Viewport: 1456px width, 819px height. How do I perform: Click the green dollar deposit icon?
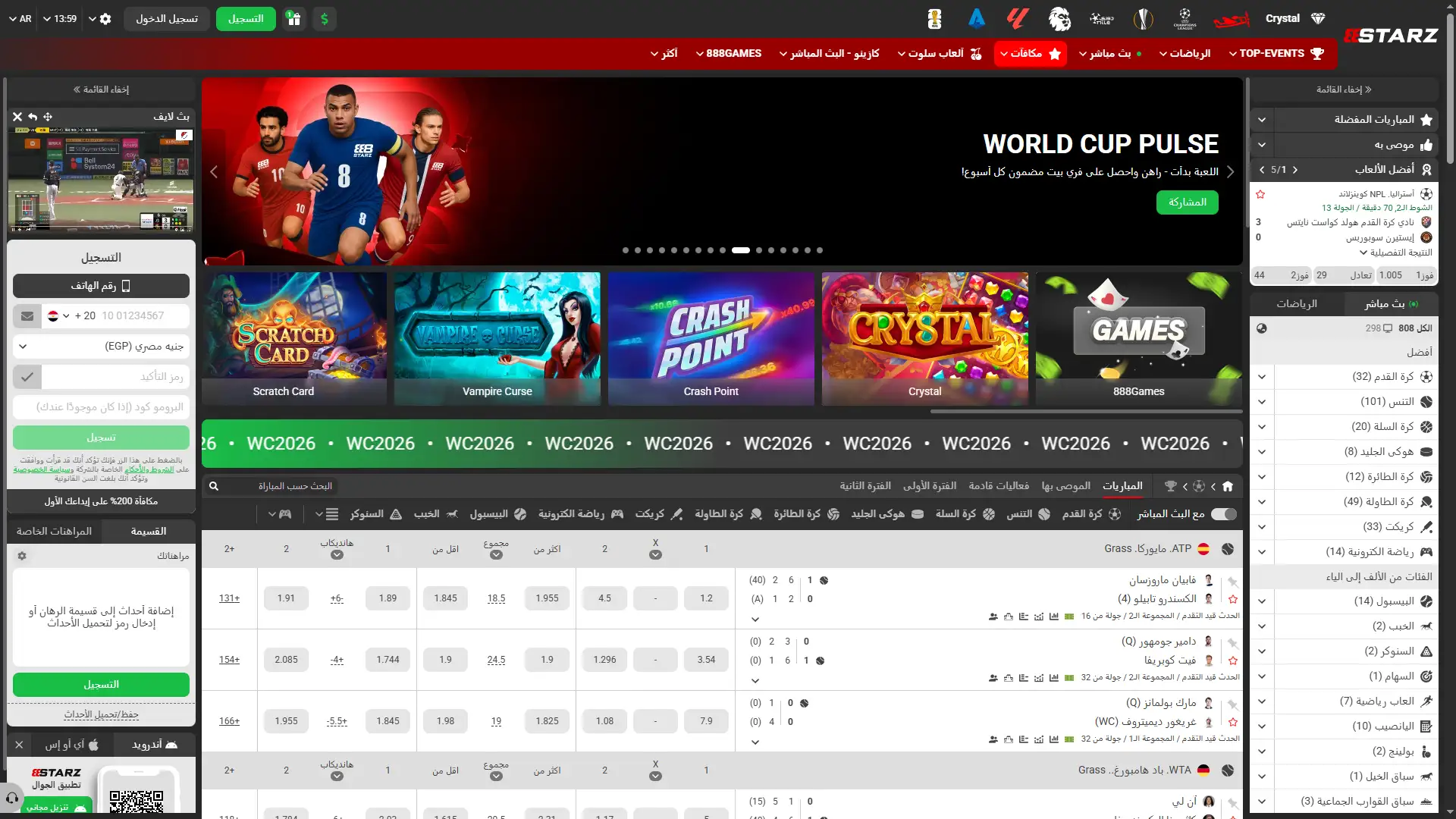tap(325, 19)
